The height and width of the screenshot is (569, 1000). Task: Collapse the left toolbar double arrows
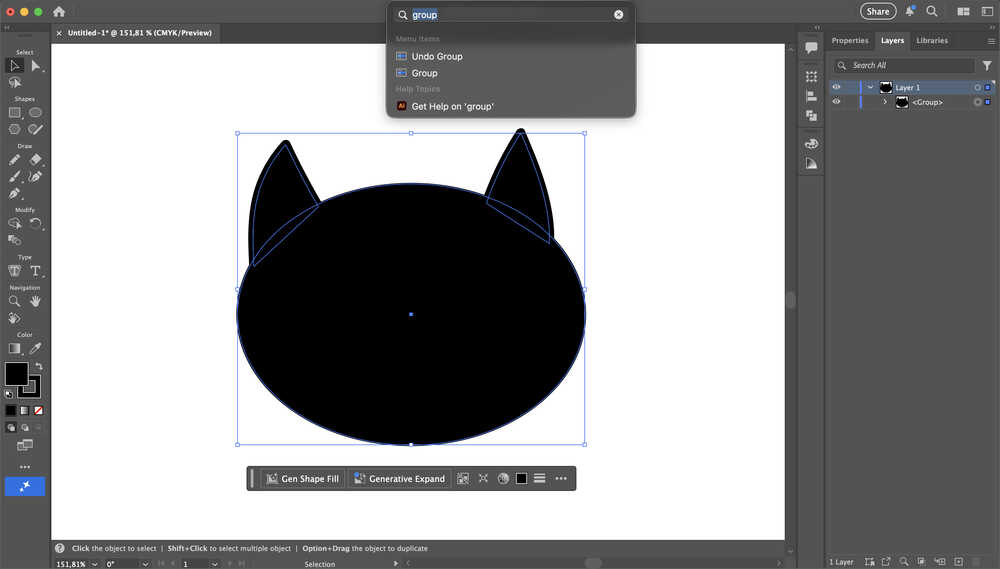tap(7, 27)
